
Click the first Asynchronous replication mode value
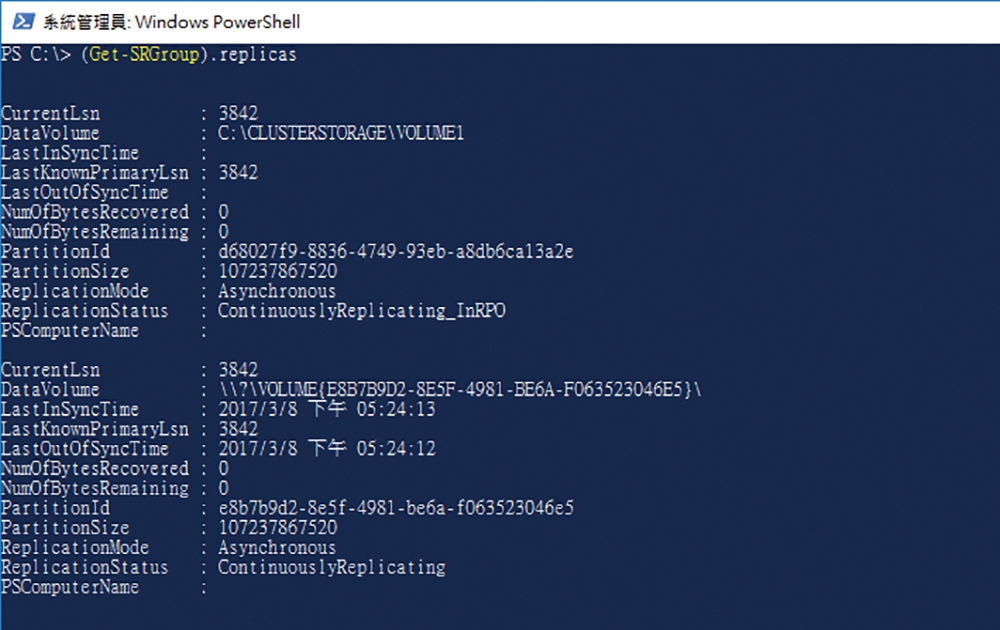[x=277, y=291]
